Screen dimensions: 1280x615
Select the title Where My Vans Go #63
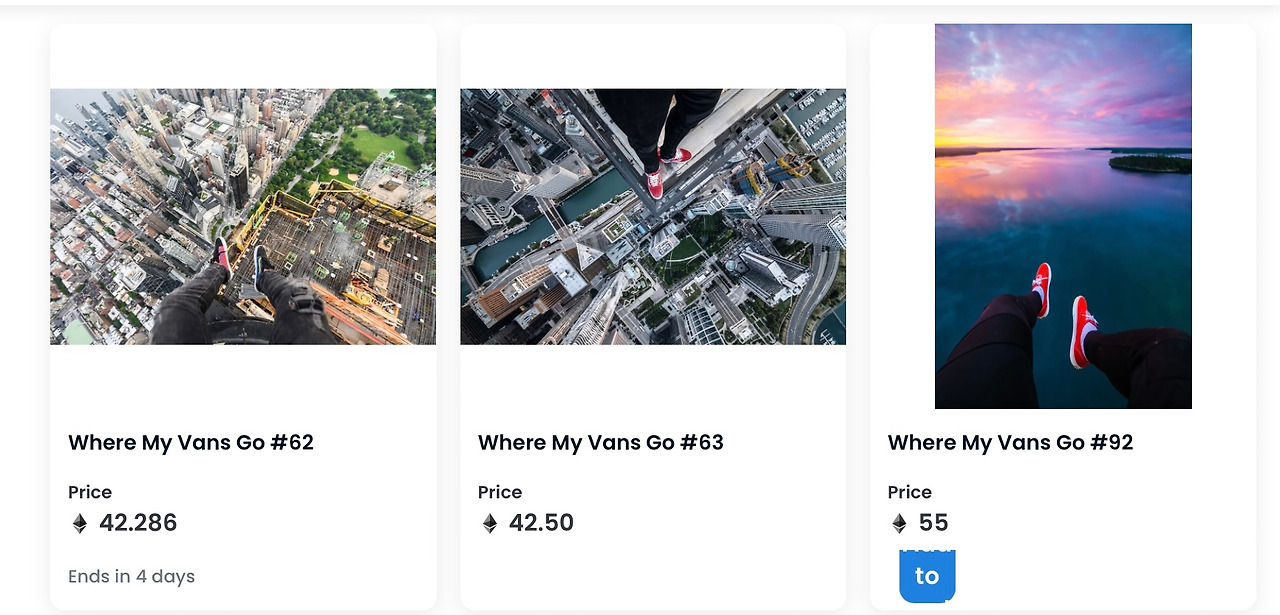[x=601, y=442]
